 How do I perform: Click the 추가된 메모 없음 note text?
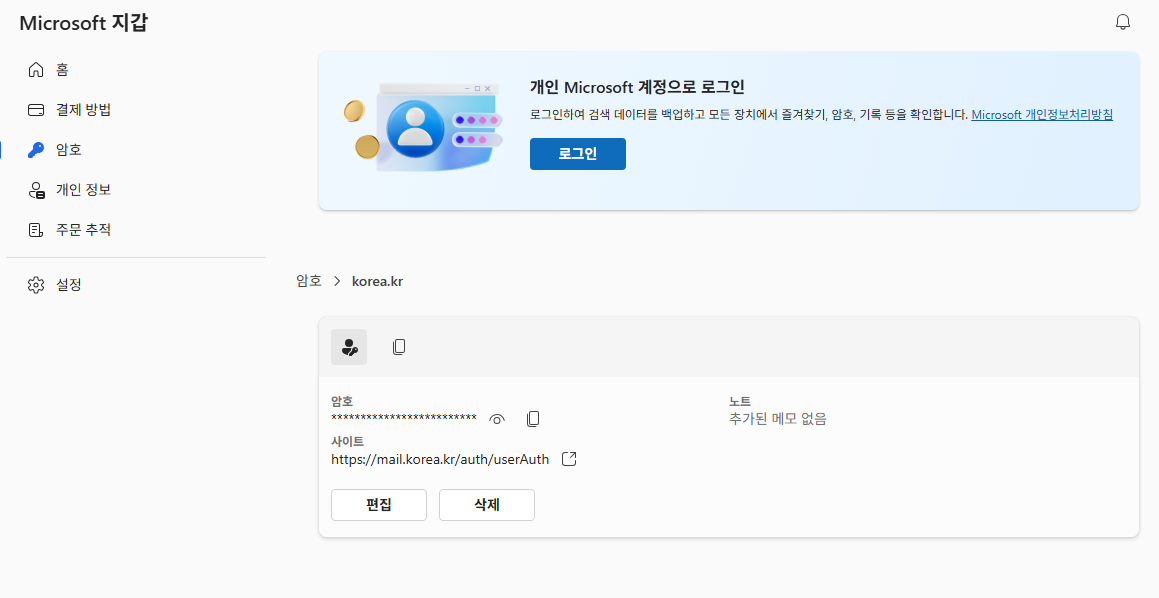778,418
